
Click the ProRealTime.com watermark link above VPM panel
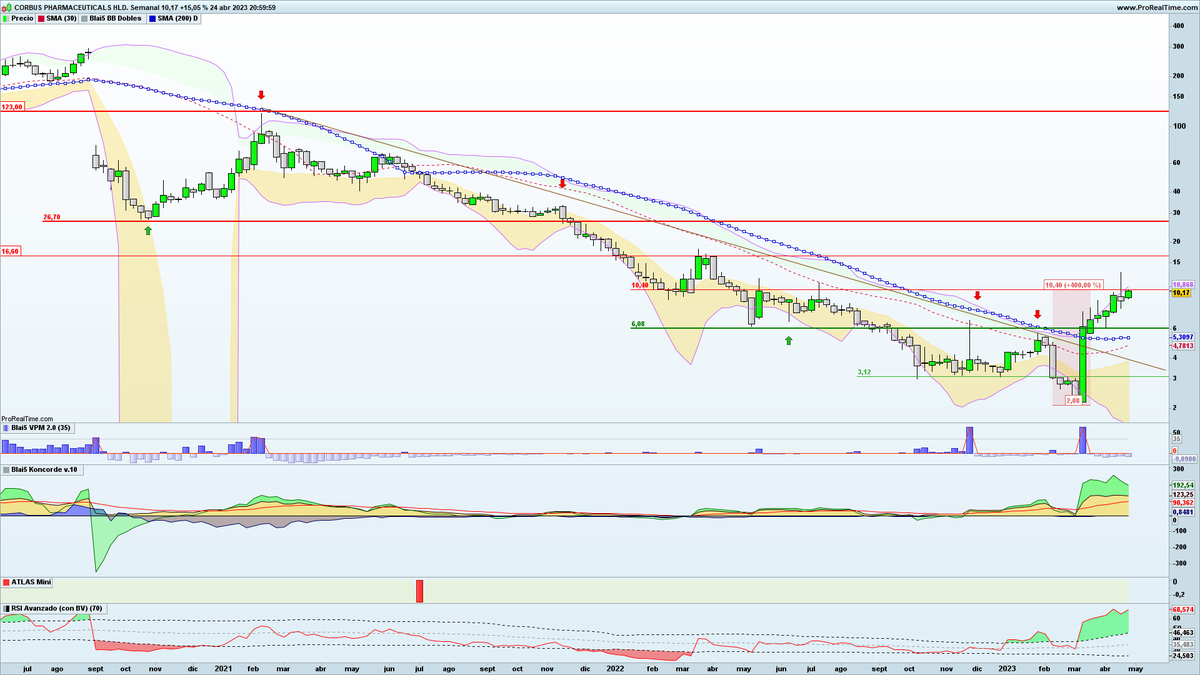click(25, 419)
